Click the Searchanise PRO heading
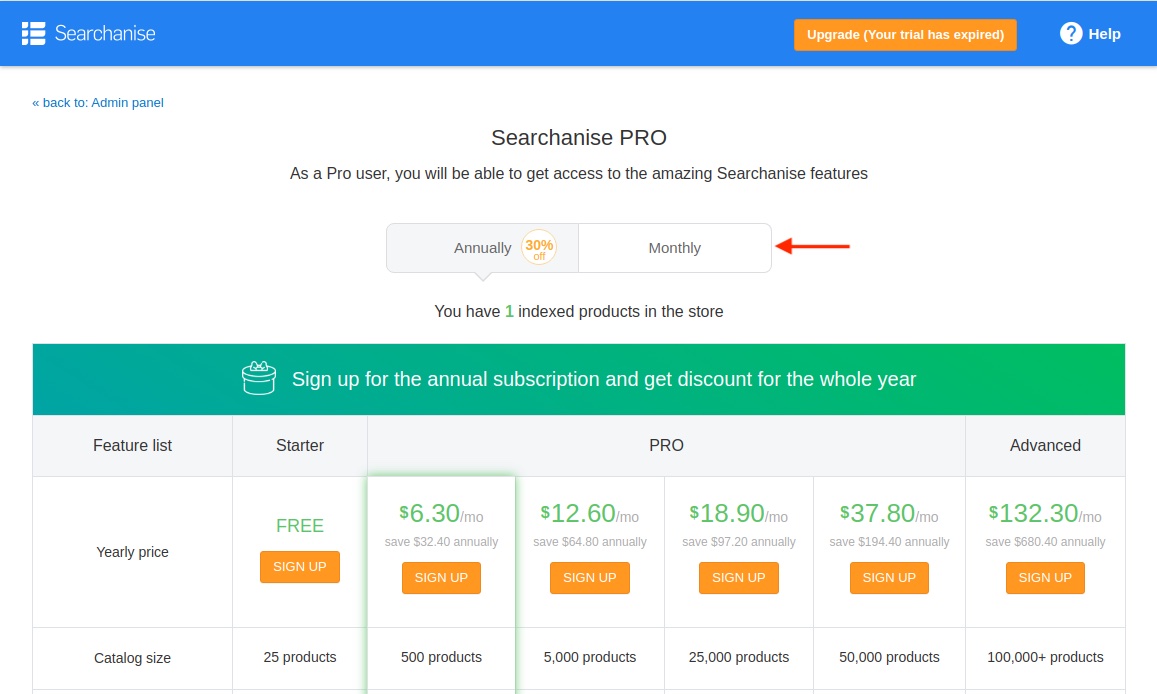Screen dimensions: 1157x694 [578, 138]
